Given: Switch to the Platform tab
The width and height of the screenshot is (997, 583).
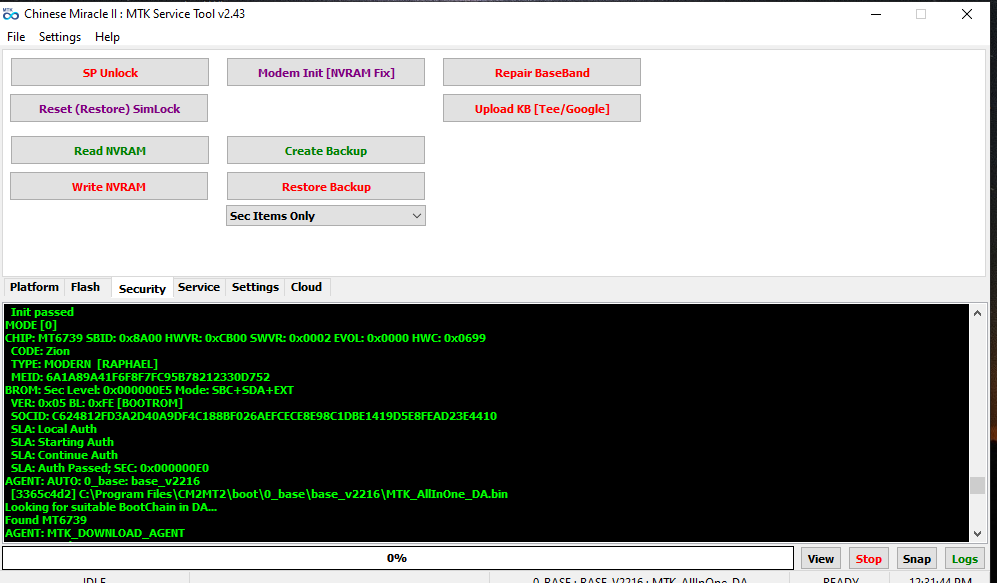Looking at the screenshot, I should point(34,287).
